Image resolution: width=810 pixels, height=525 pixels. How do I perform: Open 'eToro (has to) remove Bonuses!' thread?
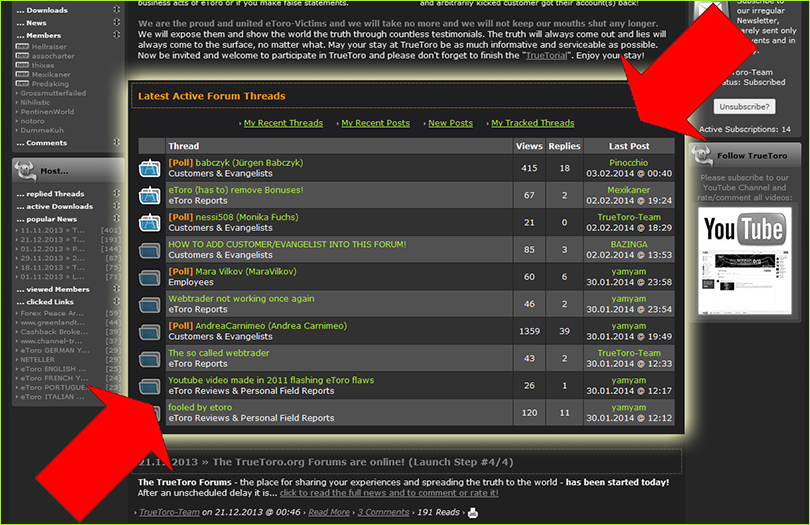point(236,190)
